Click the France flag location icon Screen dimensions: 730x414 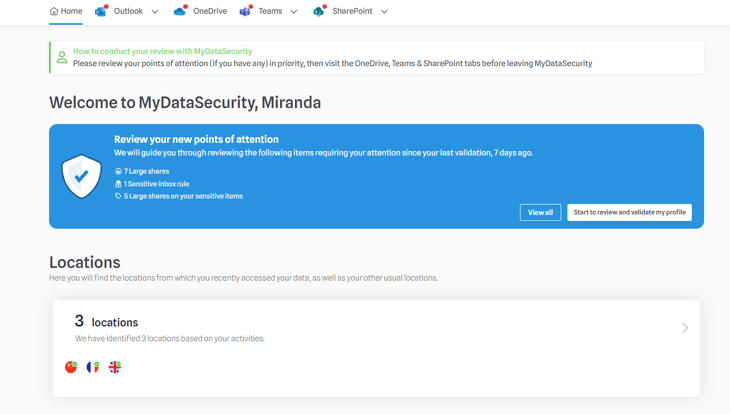(x=93, y=367)
